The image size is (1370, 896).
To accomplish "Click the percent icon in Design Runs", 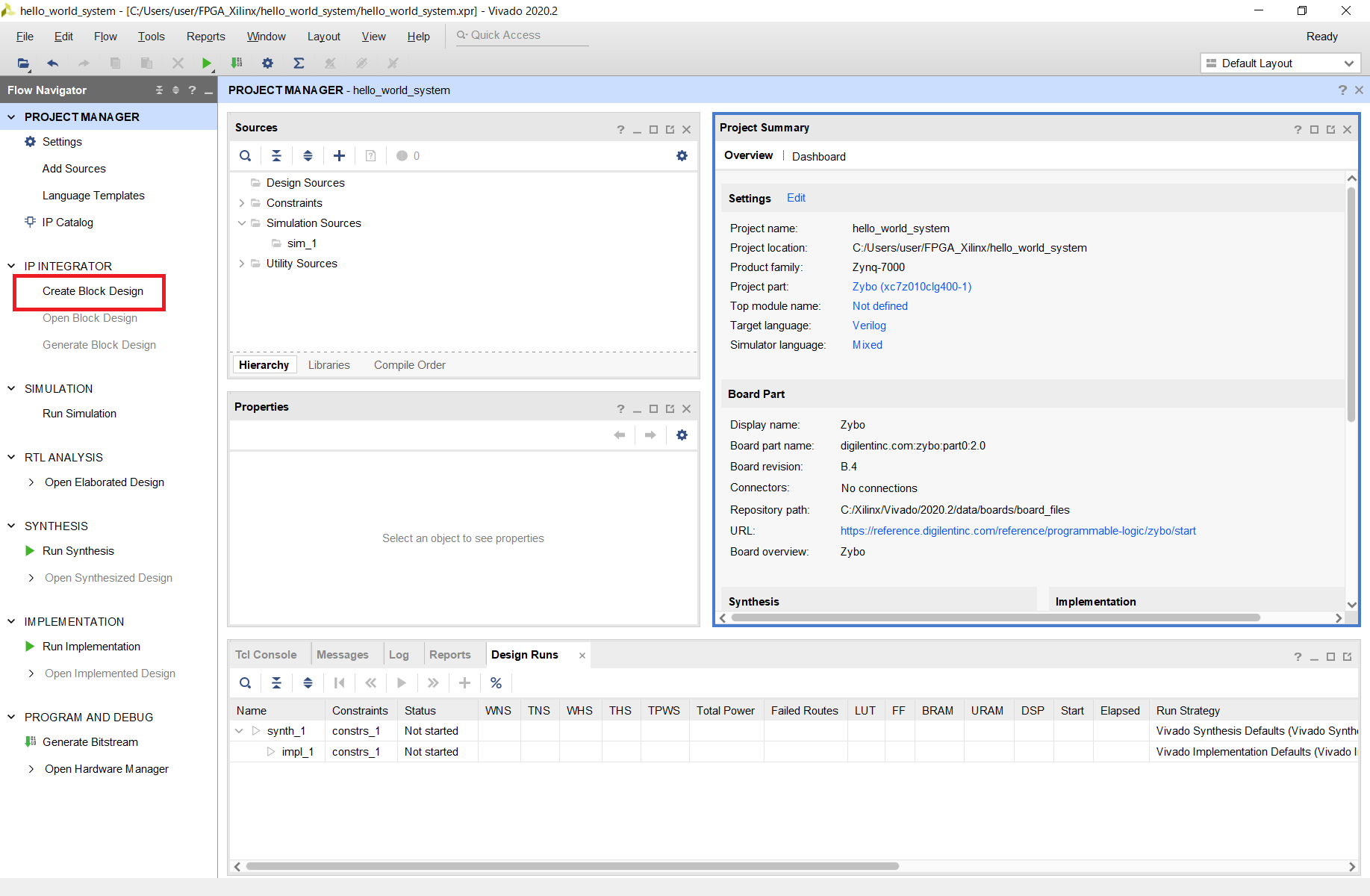I will (x=496, y=683).
